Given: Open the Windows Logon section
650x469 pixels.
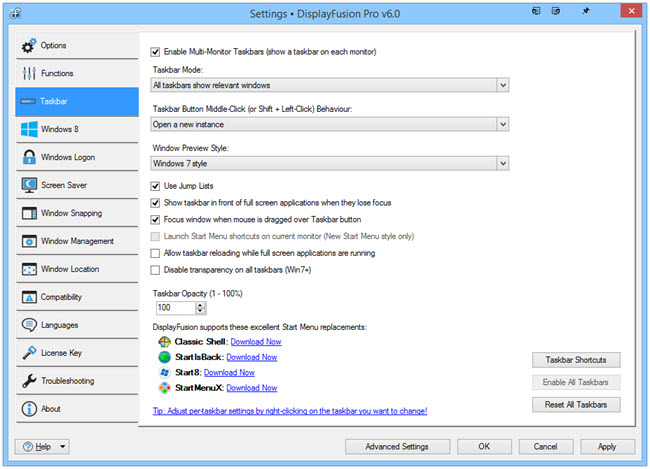Looking at the screenshot, I should click(x=77, y=157).
